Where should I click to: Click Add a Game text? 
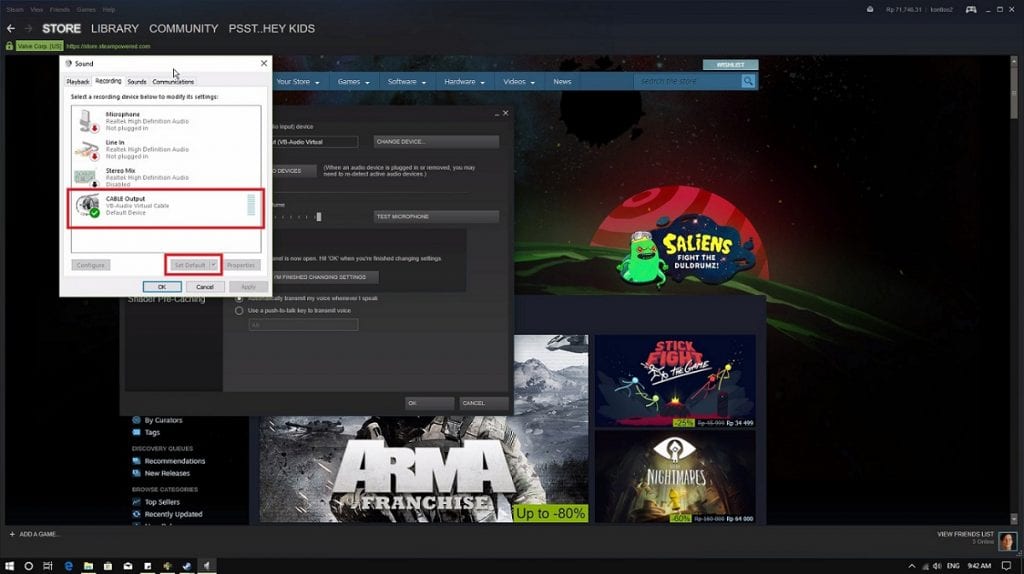39,534
